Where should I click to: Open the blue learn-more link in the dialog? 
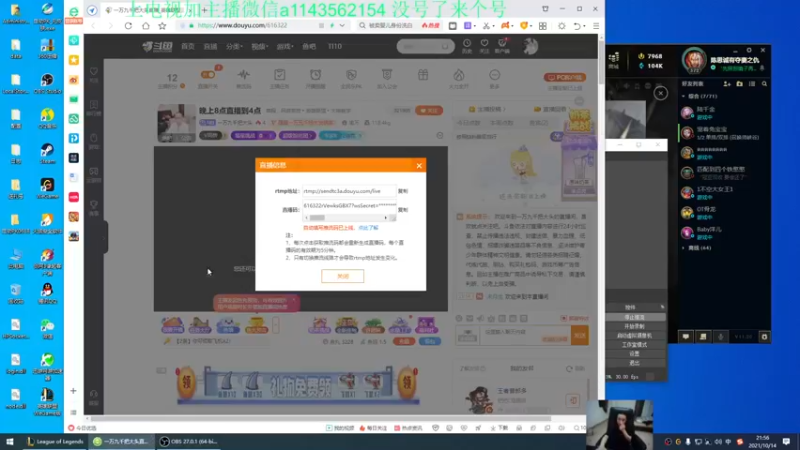click(368, 228)
